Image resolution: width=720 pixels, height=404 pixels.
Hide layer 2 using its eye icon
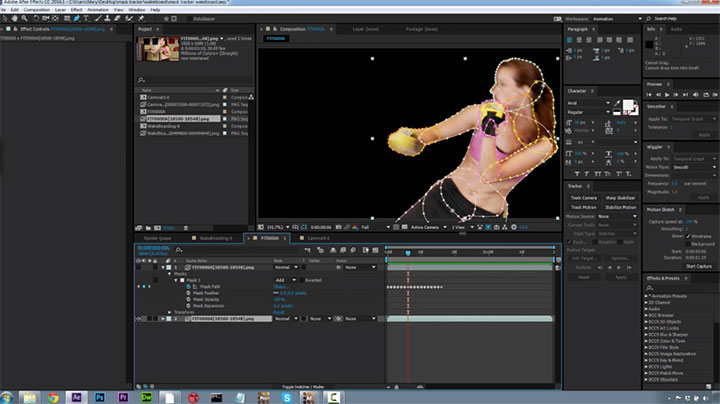(x=138, y=318)
